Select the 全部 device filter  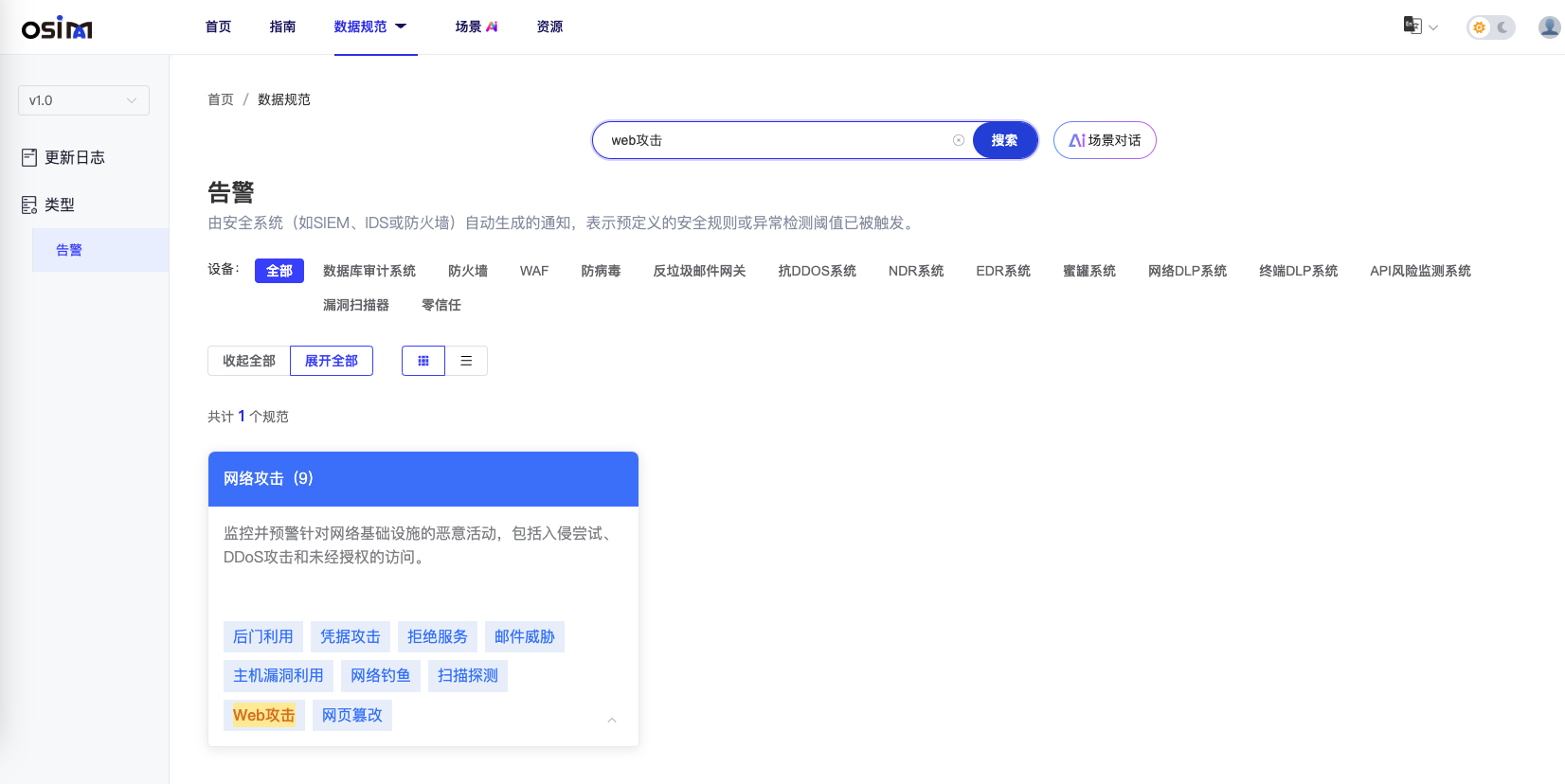tap(279, 271)
